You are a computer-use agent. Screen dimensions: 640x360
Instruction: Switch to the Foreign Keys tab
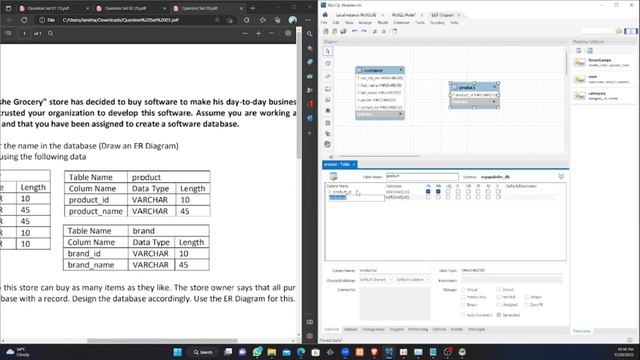[373, 329]
